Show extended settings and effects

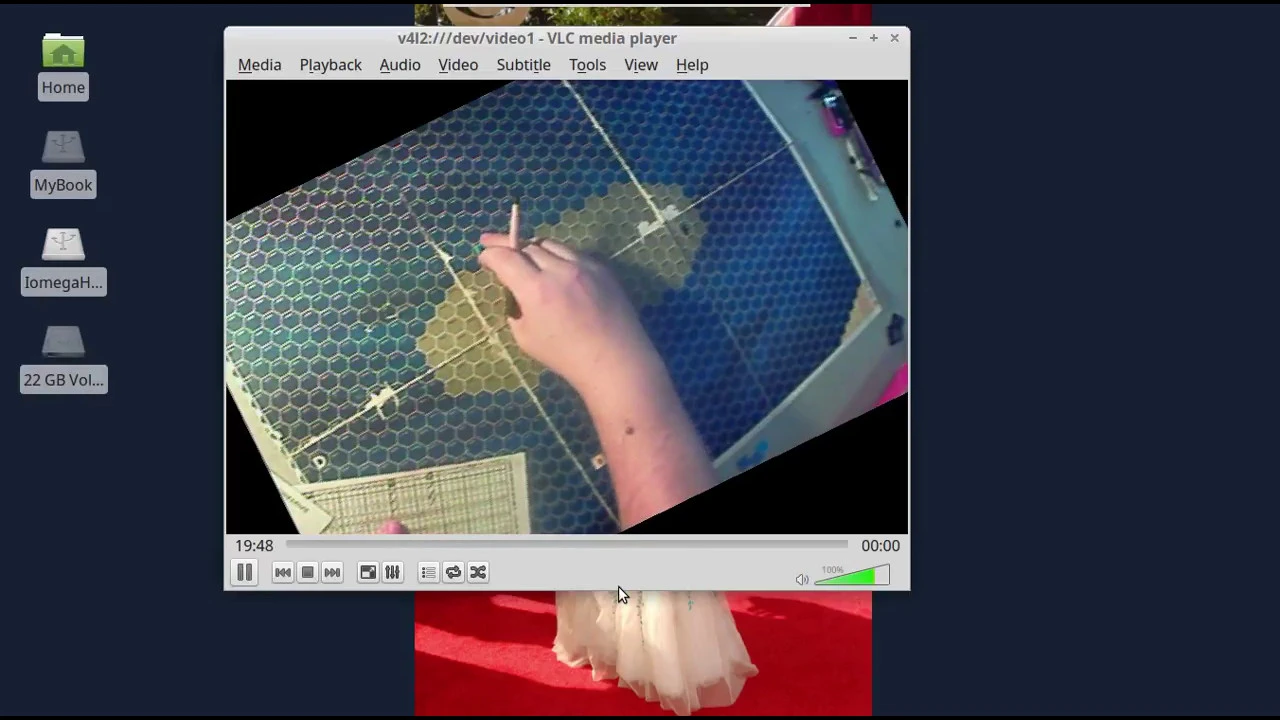(392, 572)
